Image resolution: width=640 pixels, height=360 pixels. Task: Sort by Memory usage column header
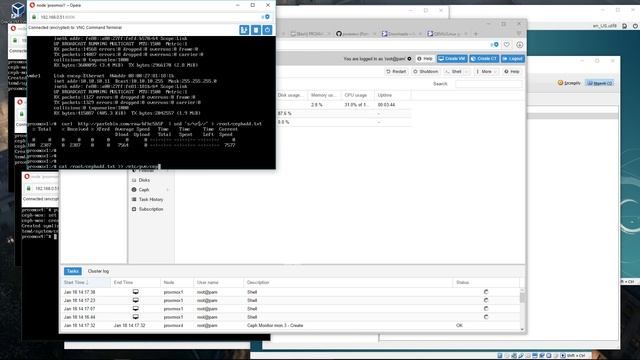324,95
